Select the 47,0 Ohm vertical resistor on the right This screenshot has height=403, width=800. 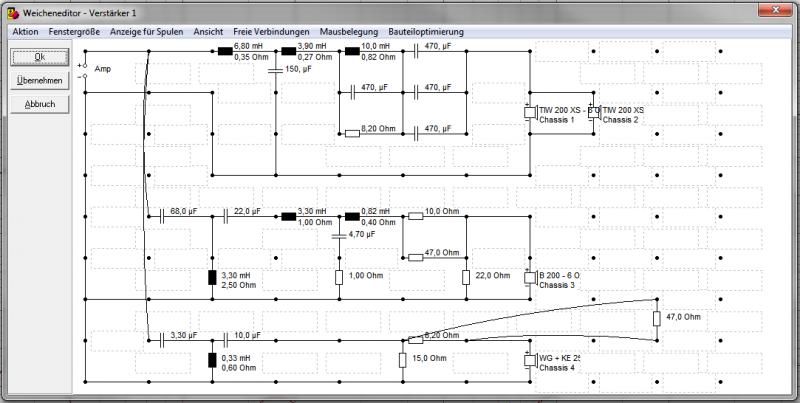click(657, 319)
